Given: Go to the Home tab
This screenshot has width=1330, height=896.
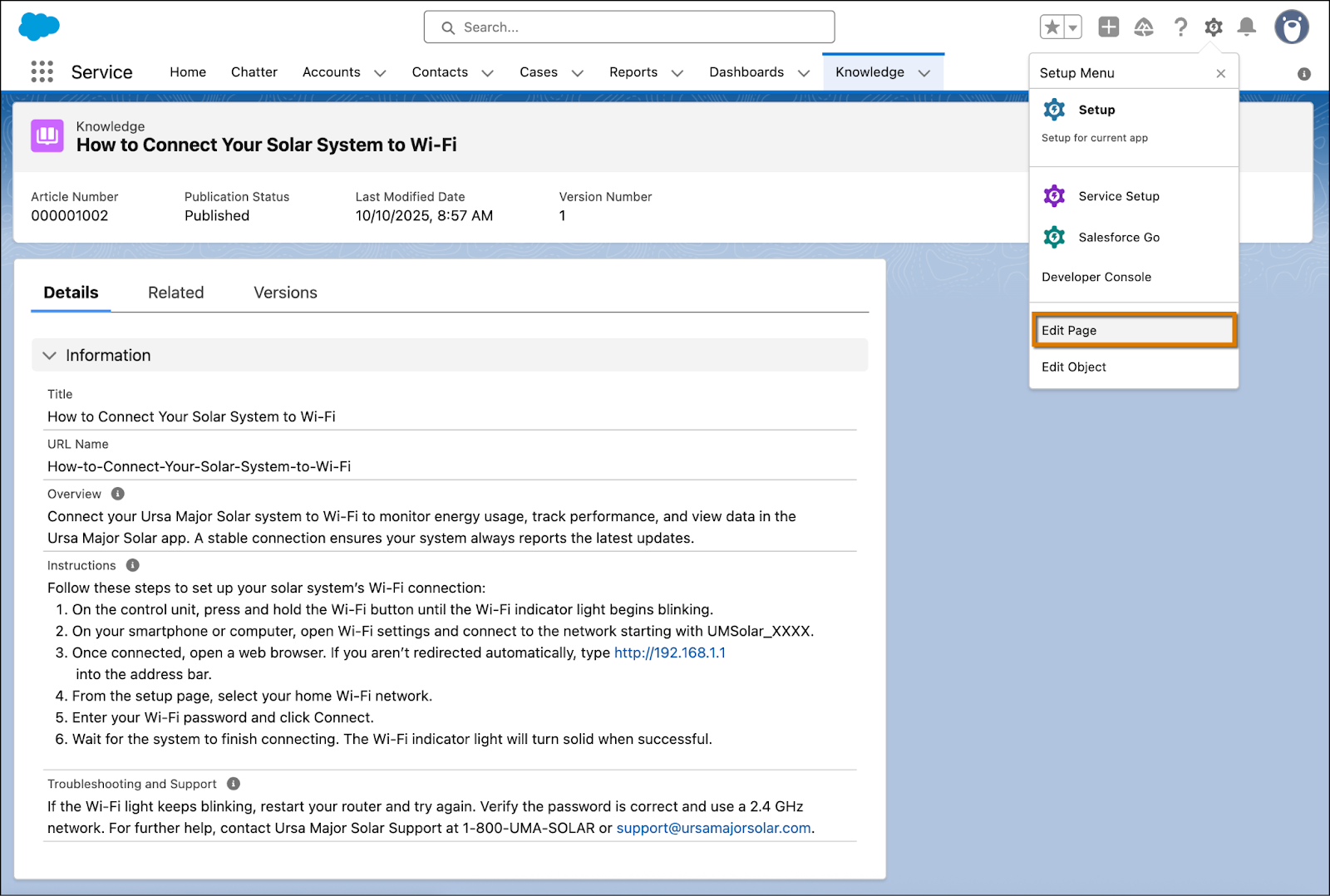Looking at the screenshot, I should point(188,72).
